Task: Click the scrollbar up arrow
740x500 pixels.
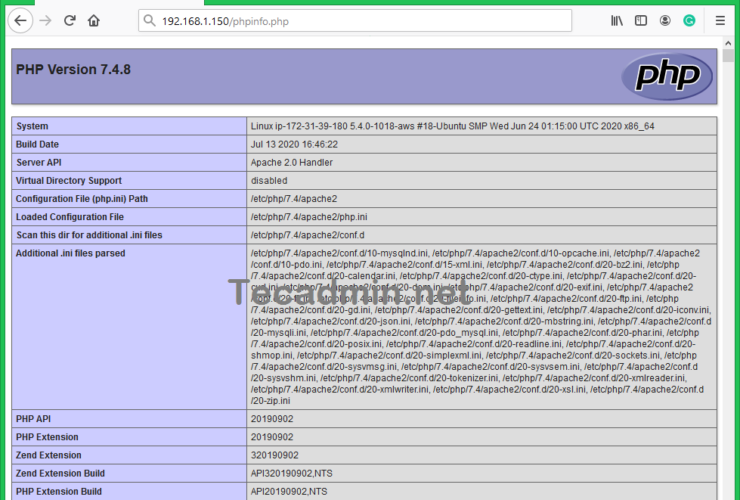Action: point(730,43)
